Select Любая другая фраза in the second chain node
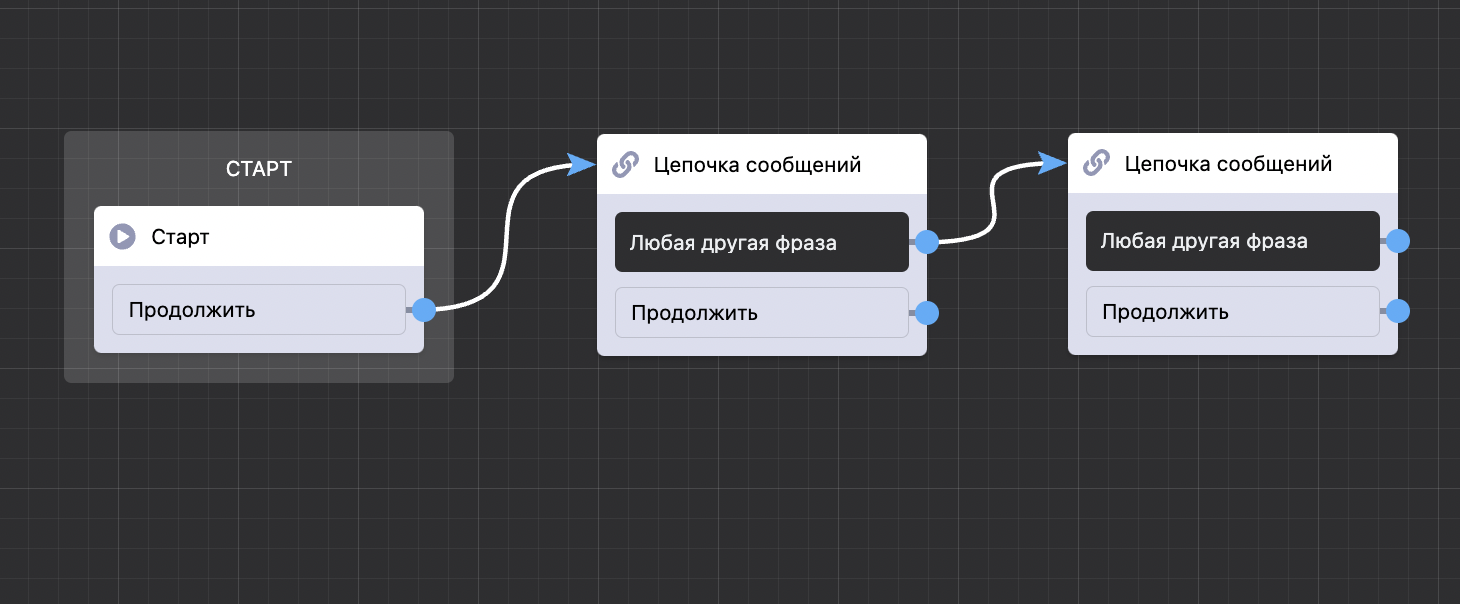The image size is (1460, 604). click(x=1232, y=241)
